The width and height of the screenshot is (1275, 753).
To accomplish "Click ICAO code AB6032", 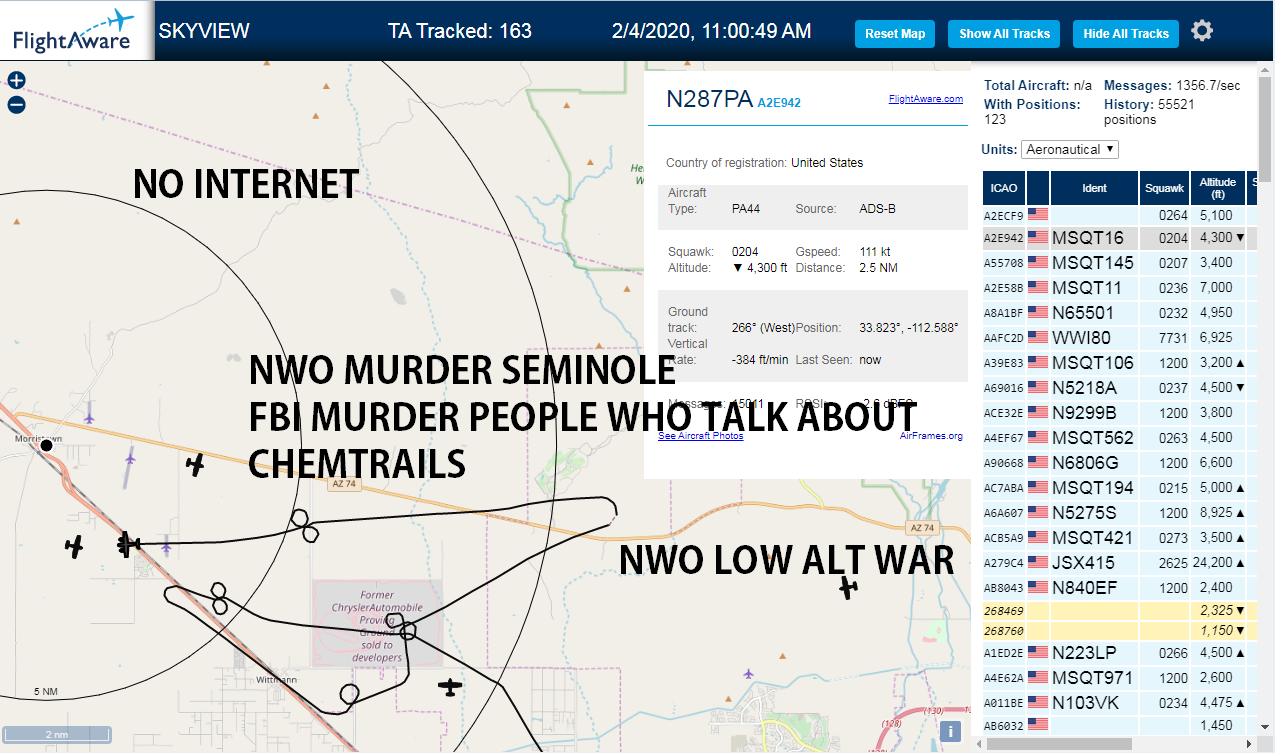I will pyautogui.click(x=1003, y=726).
